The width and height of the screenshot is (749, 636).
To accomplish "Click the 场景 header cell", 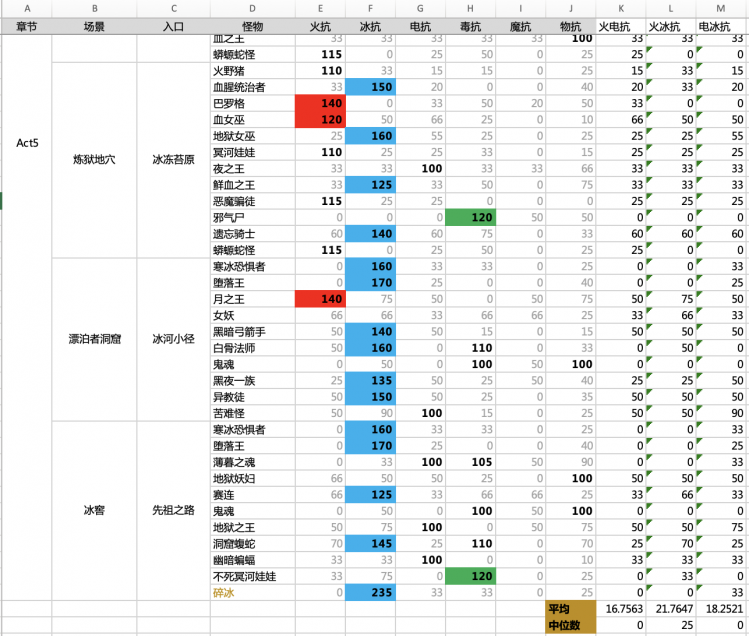I will point(94,27).
